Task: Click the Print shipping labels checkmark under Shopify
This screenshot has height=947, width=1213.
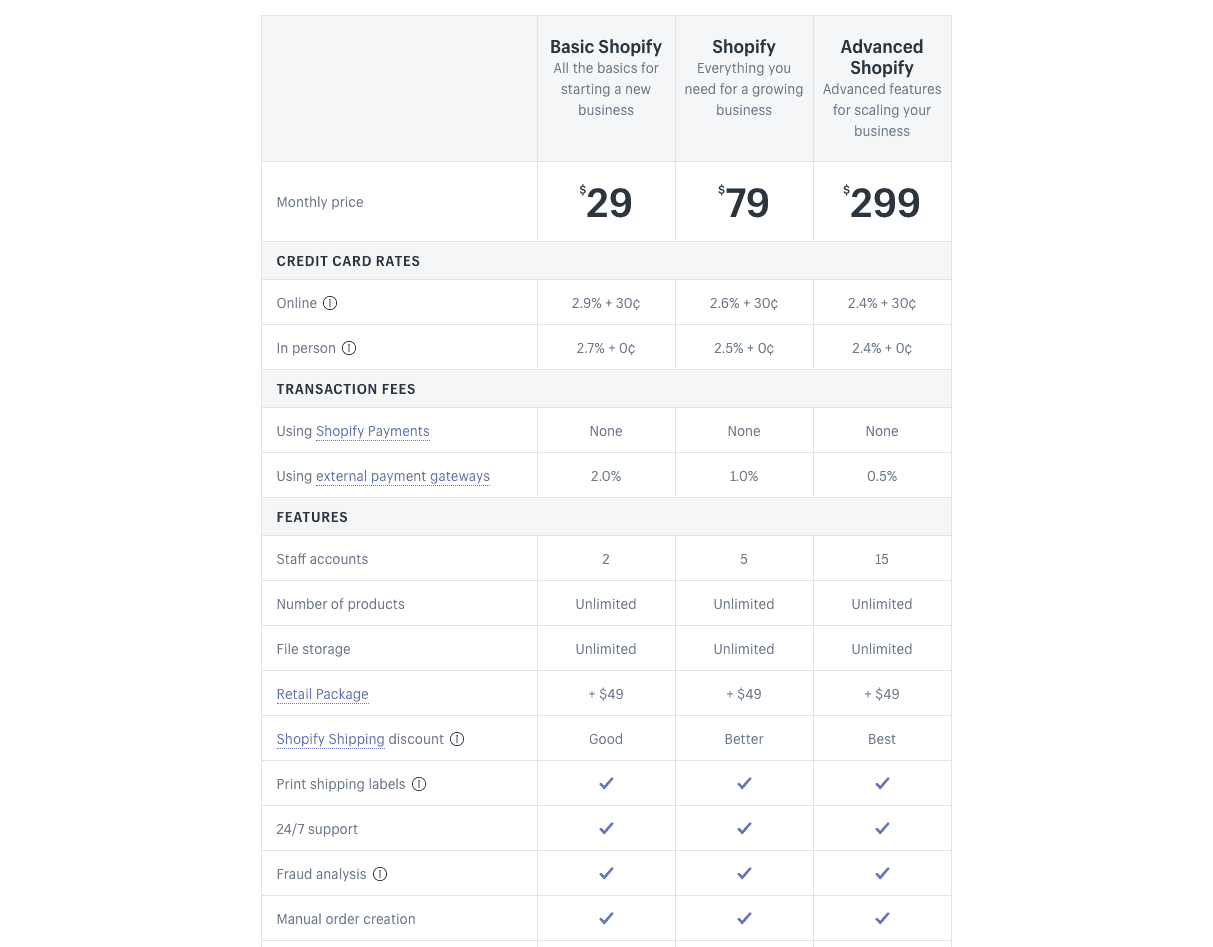Action: click(x=744, y=783)
